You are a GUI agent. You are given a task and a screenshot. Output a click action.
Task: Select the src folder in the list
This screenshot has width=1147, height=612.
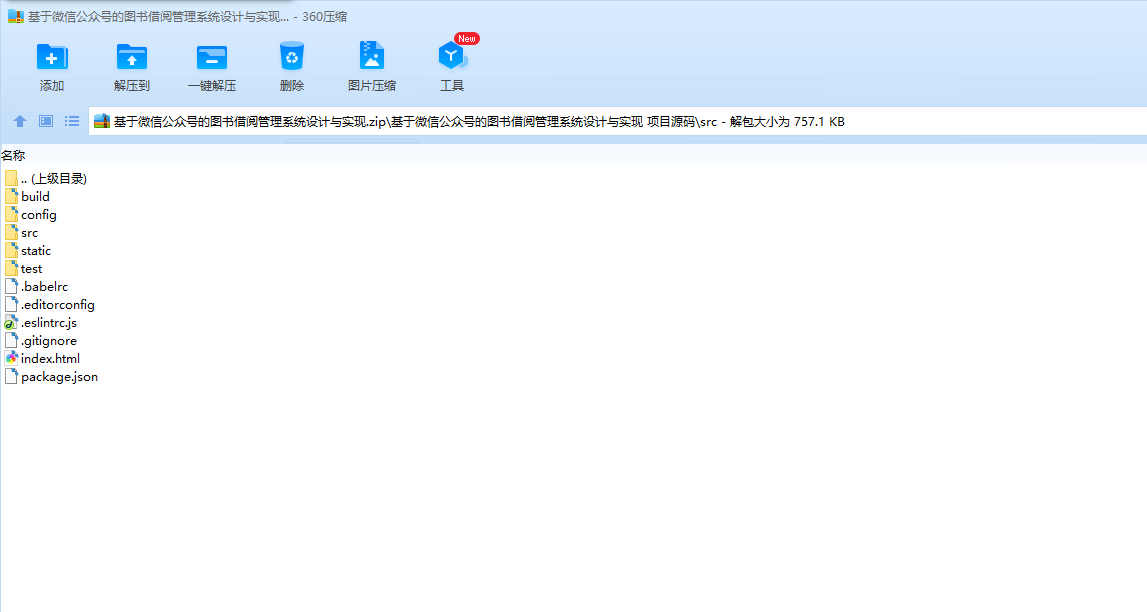click(21, 233)
